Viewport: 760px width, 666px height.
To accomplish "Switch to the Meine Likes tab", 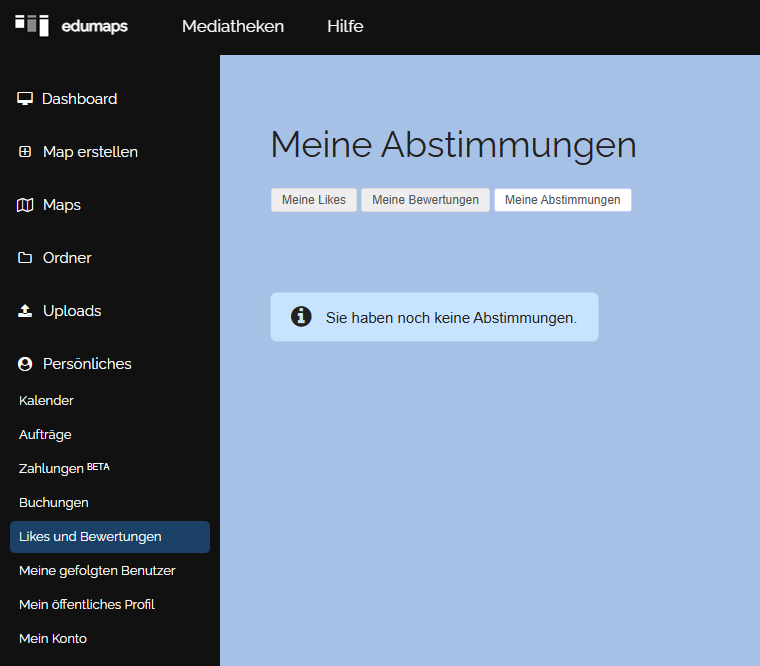I will click(x=313, y=200).
